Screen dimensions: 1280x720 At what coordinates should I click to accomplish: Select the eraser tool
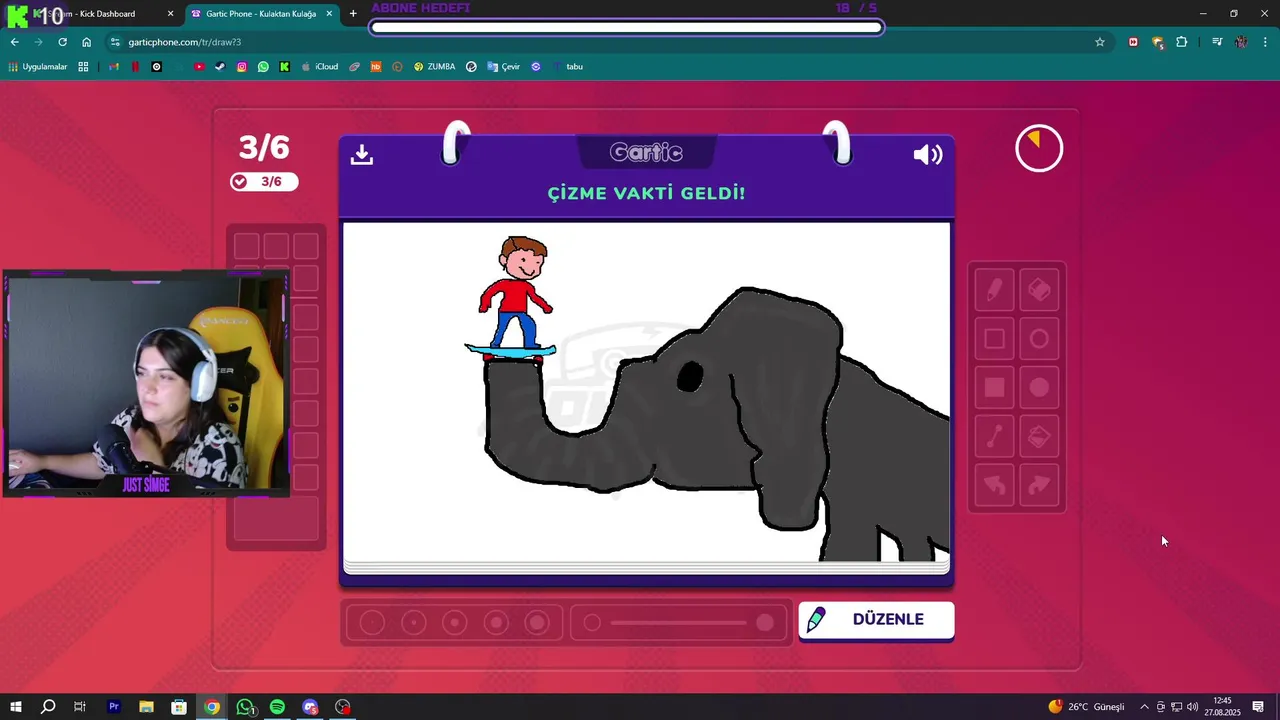1039,290
